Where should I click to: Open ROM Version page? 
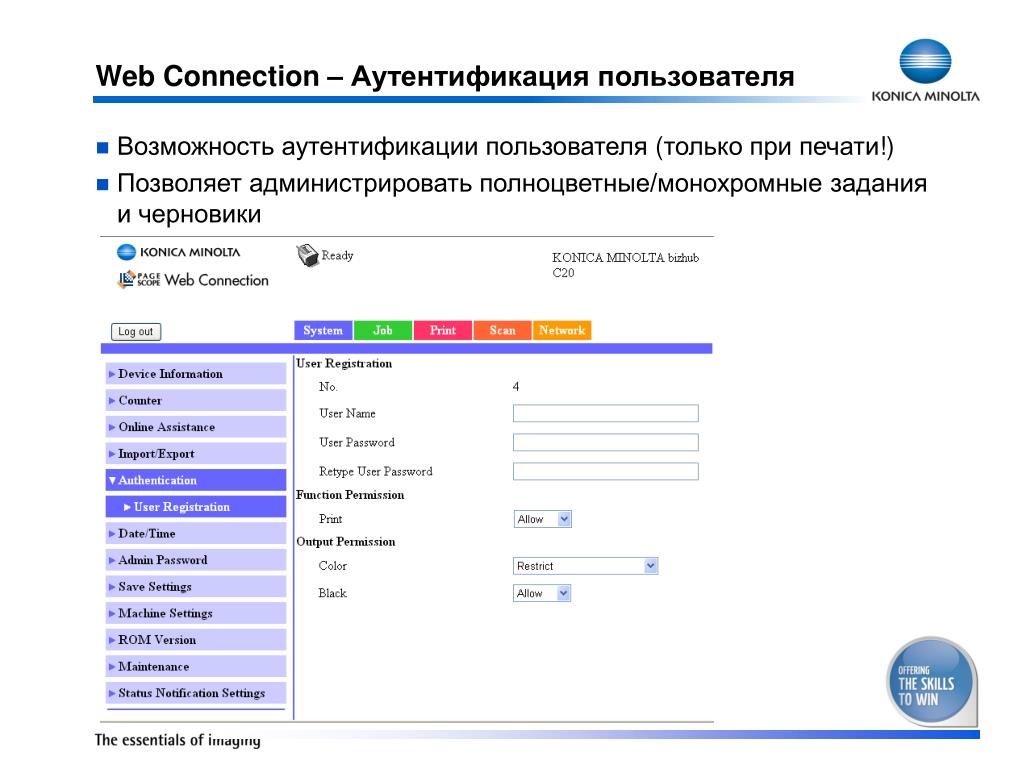tap(196, 639)
